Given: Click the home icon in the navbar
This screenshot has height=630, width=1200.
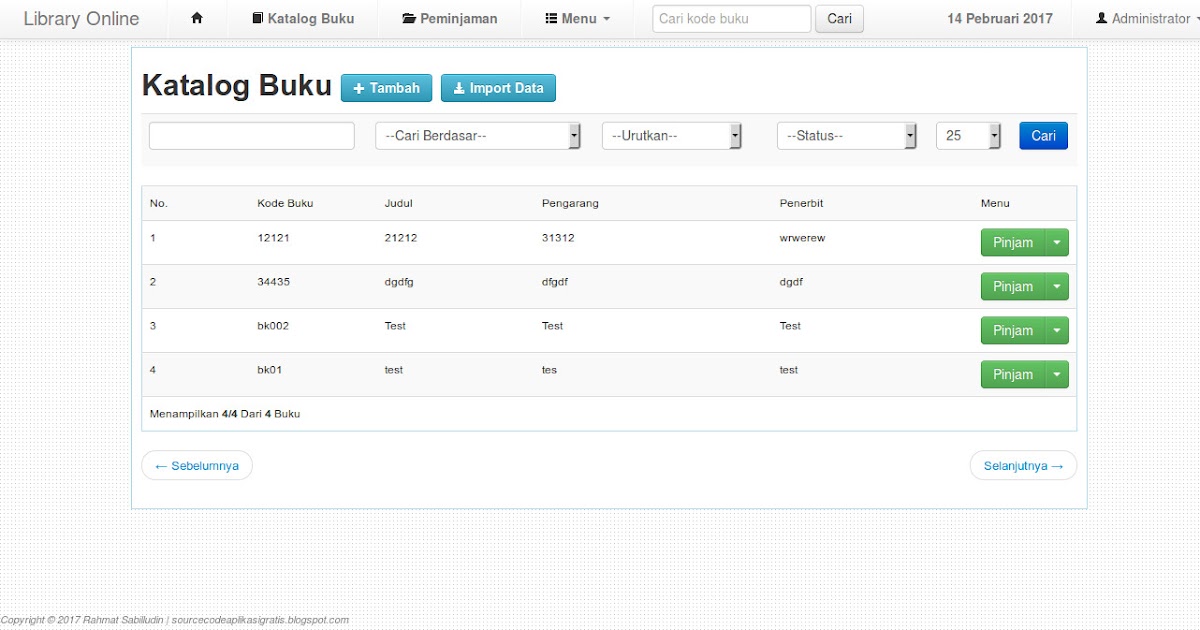Looking at the screenshot, I should [196, 18].
